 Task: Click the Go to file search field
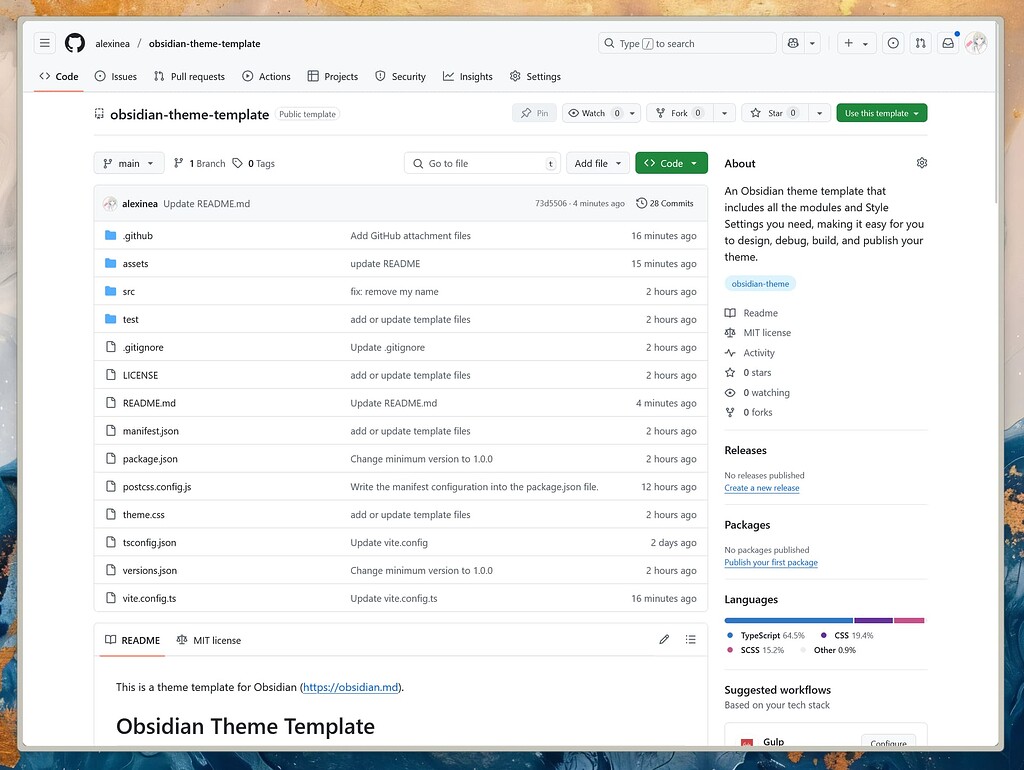click(480, 163)
